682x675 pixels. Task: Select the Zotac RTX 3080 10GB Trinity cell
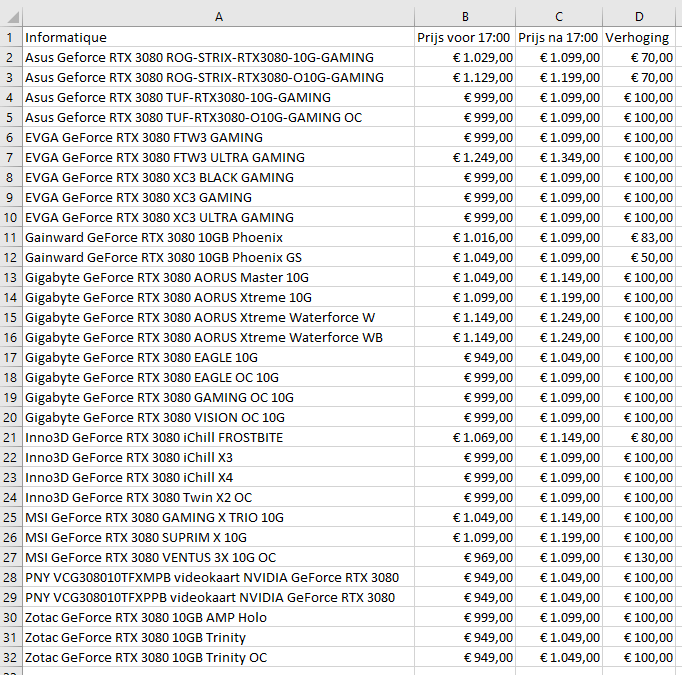[x=219, y=638]
